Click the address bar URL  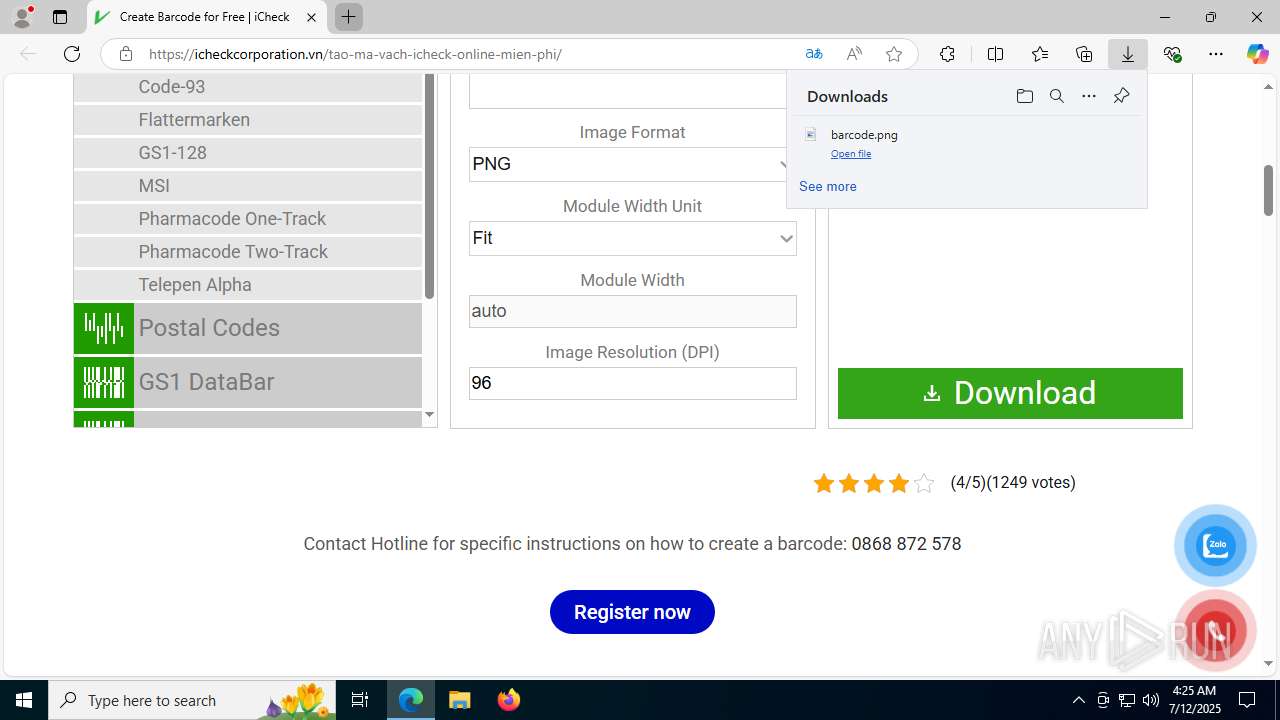pyautogui.click(x=355, y=54)
